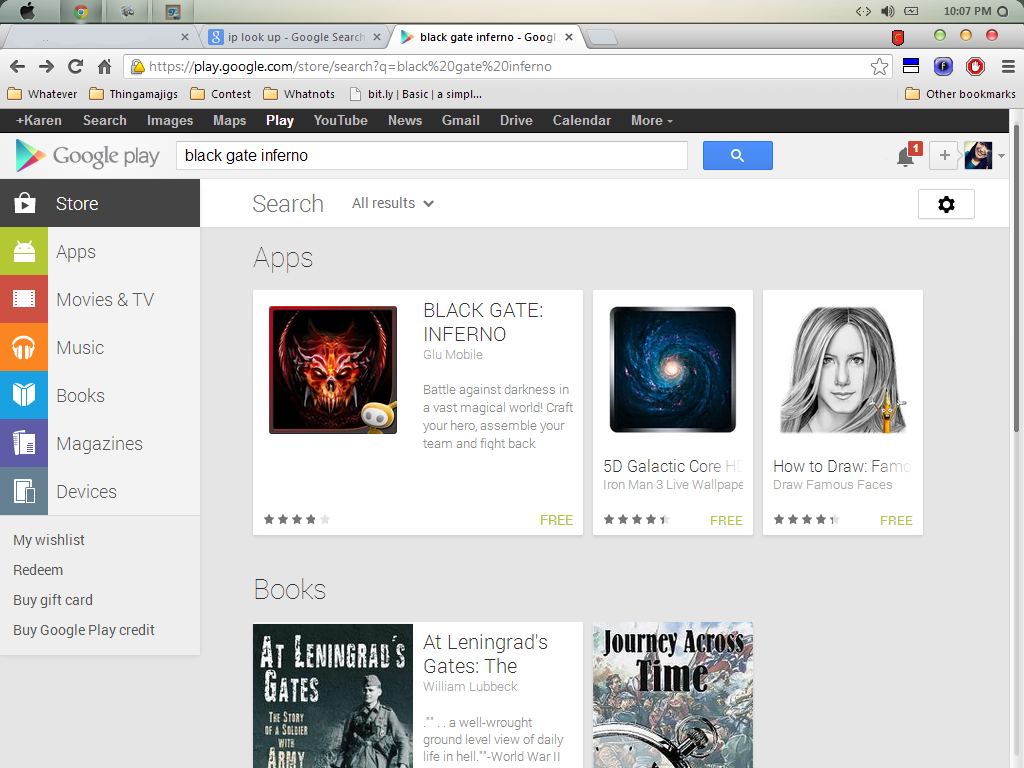Bookmark this page with the star icon

tap(879, 66)
